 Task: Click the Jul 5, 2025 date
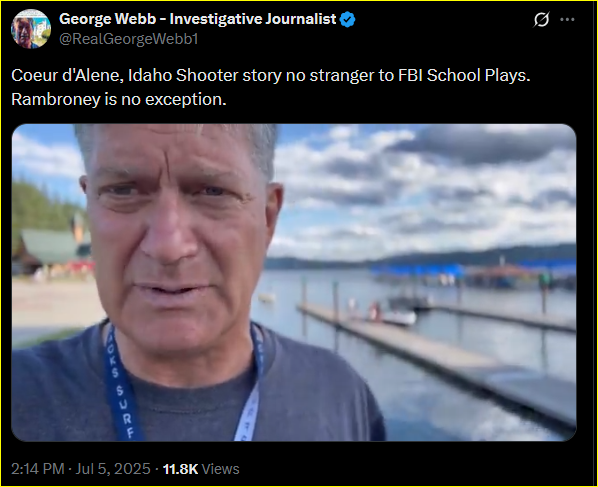[x=113, y=469]
